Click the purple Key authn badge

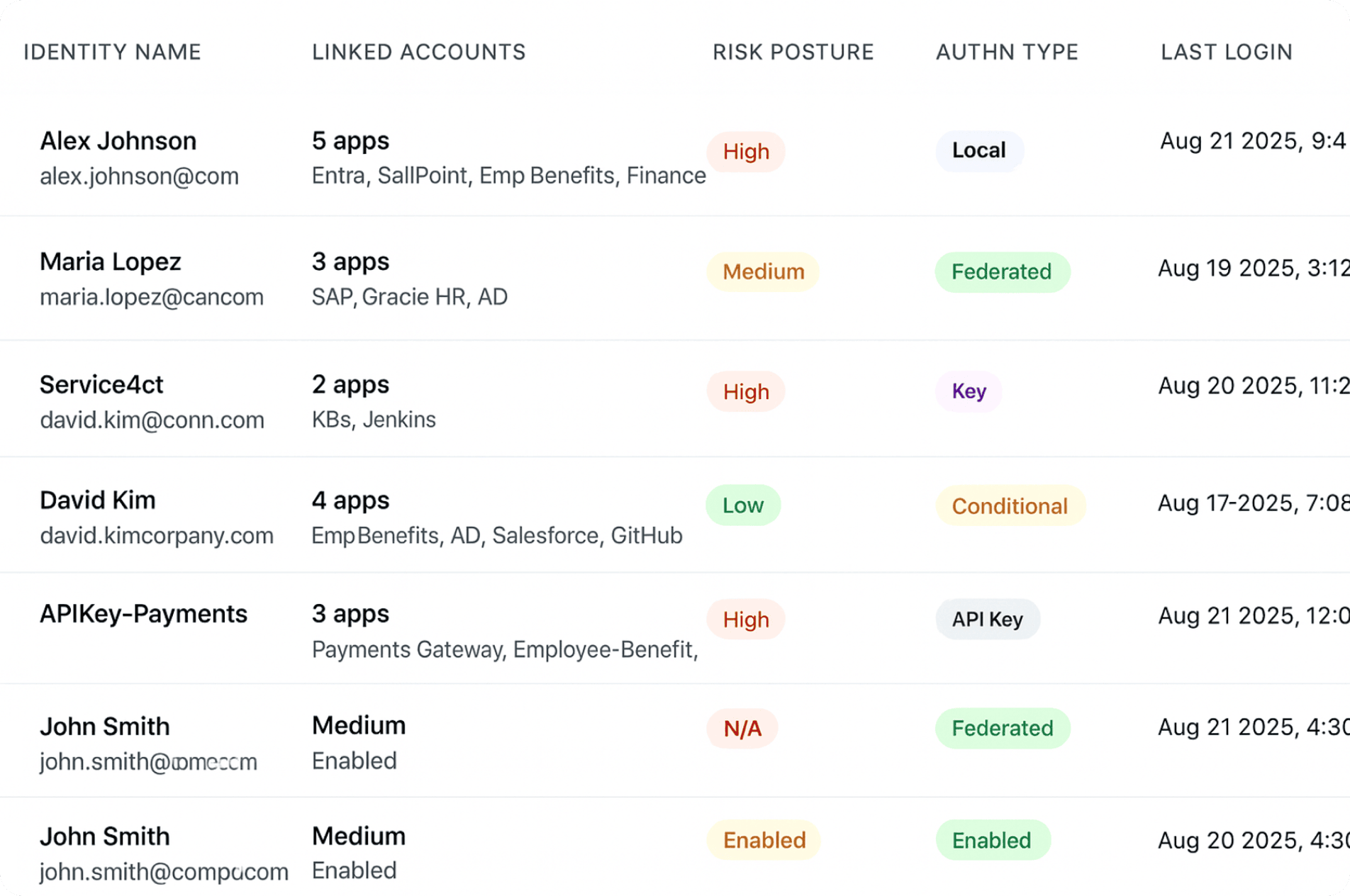[969, 391]
